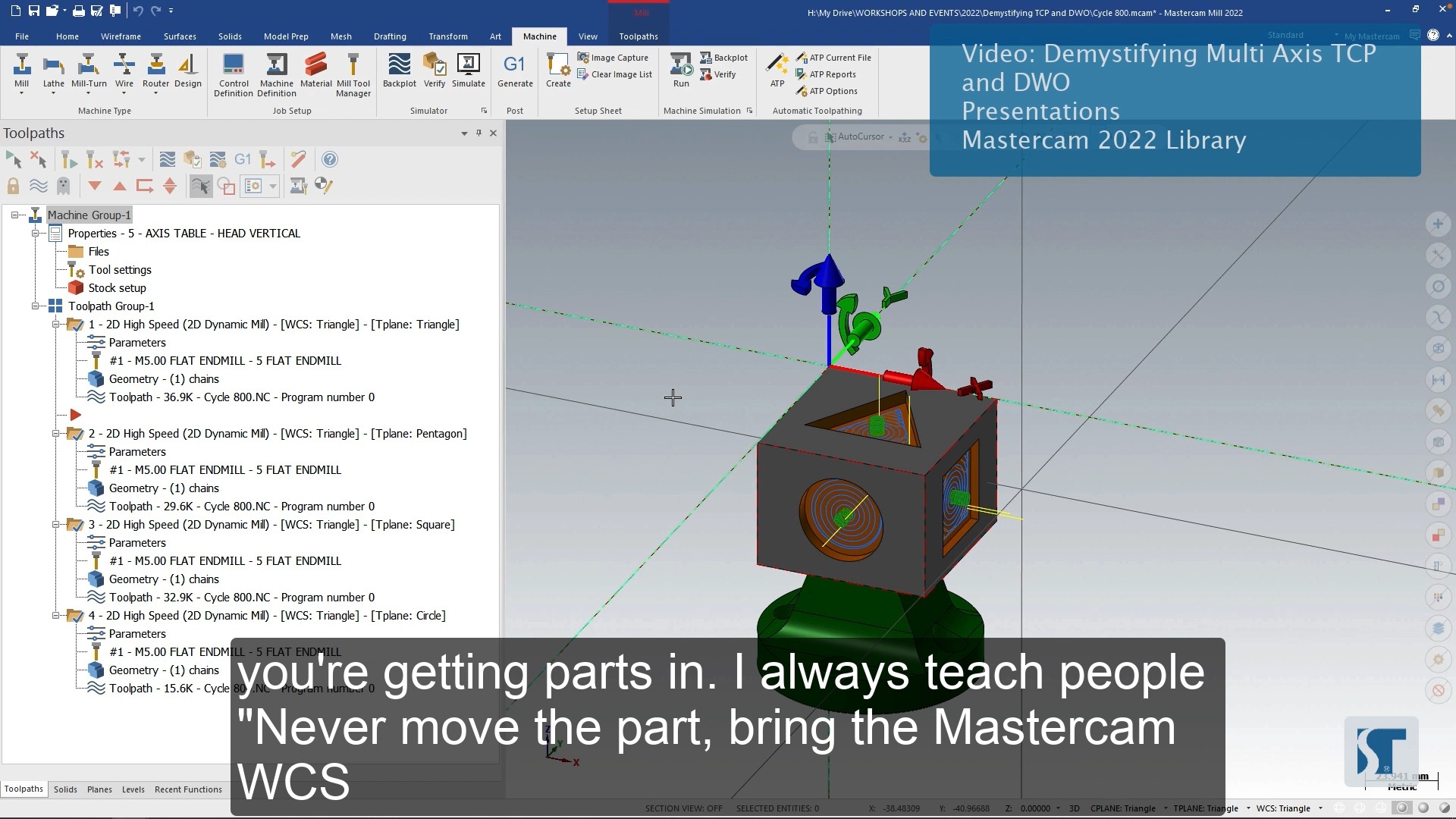
Task: Open the Simulate tool
Action: click(469, 71)
